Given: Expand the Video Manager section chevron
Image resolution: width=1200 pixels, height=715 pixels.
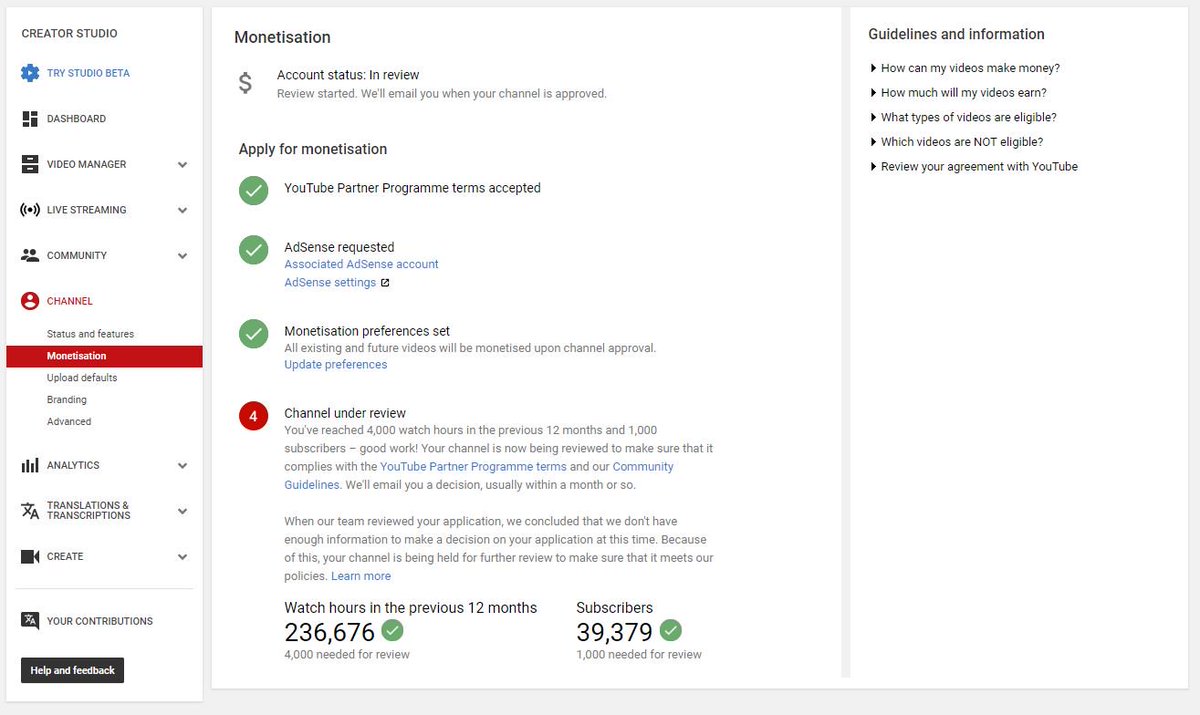Looking at the screenshot, I should coord(182,165).
